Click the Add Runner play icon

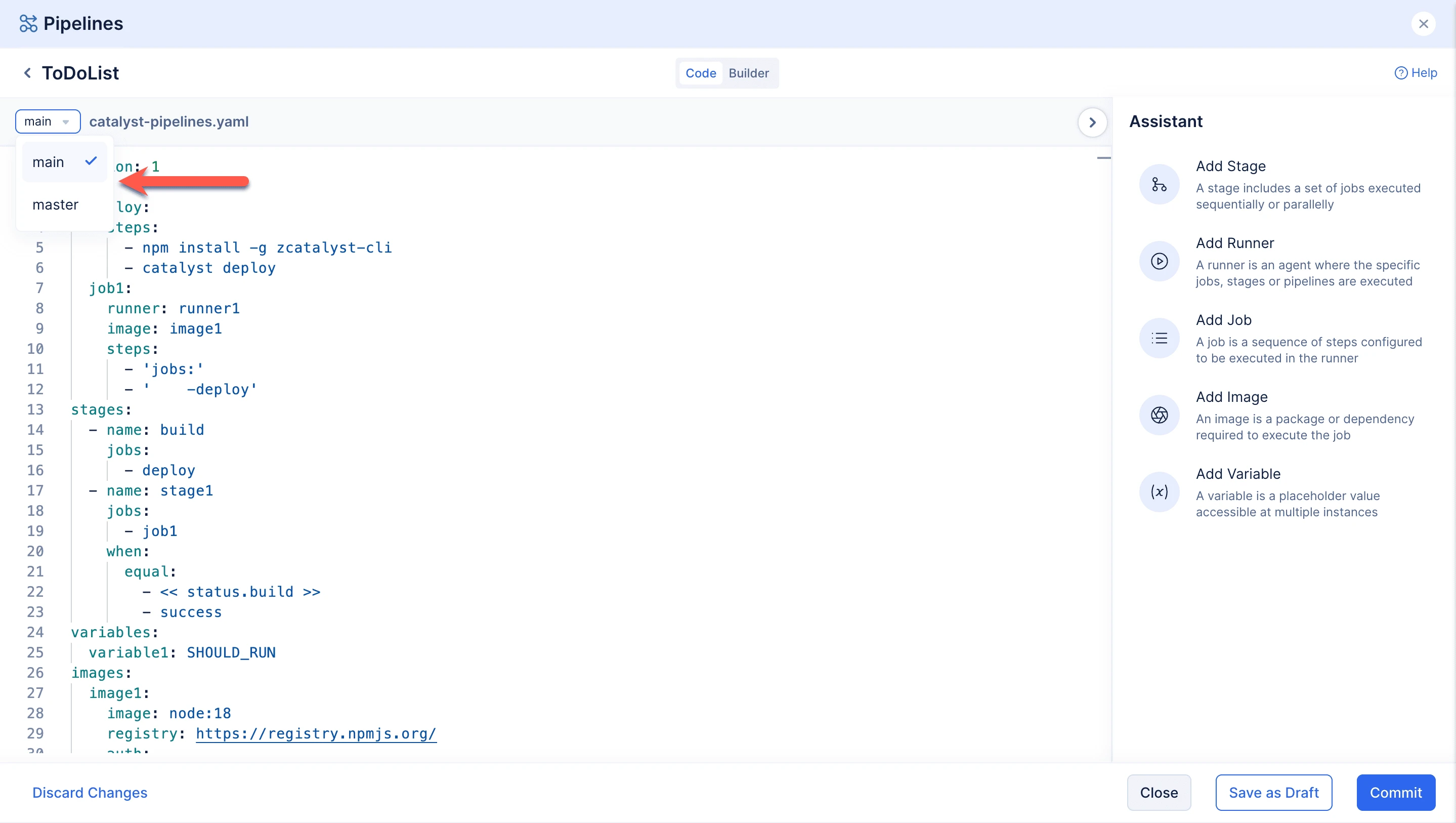(x=1159, y=261)
